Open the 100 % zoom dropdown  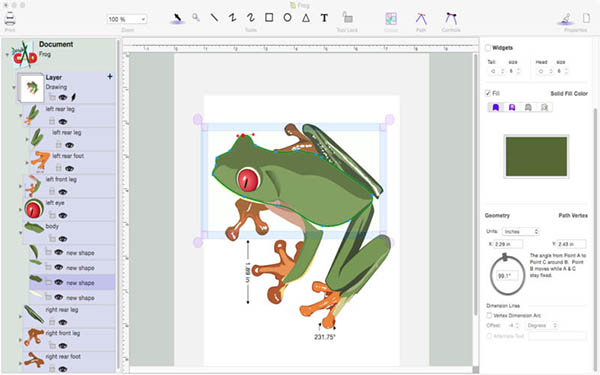pos(127,19)
